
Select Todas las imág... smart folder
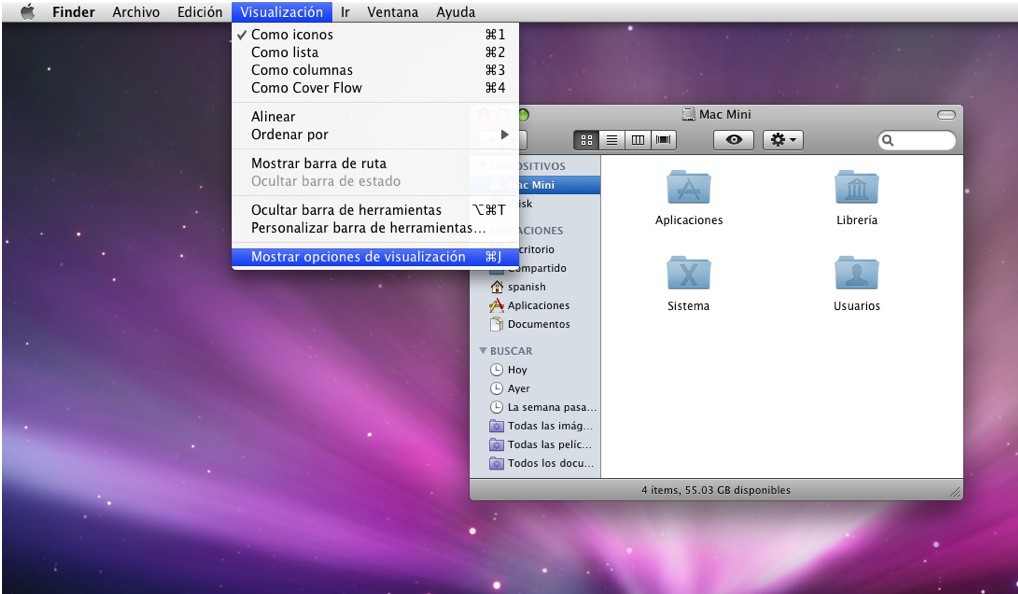536,427
